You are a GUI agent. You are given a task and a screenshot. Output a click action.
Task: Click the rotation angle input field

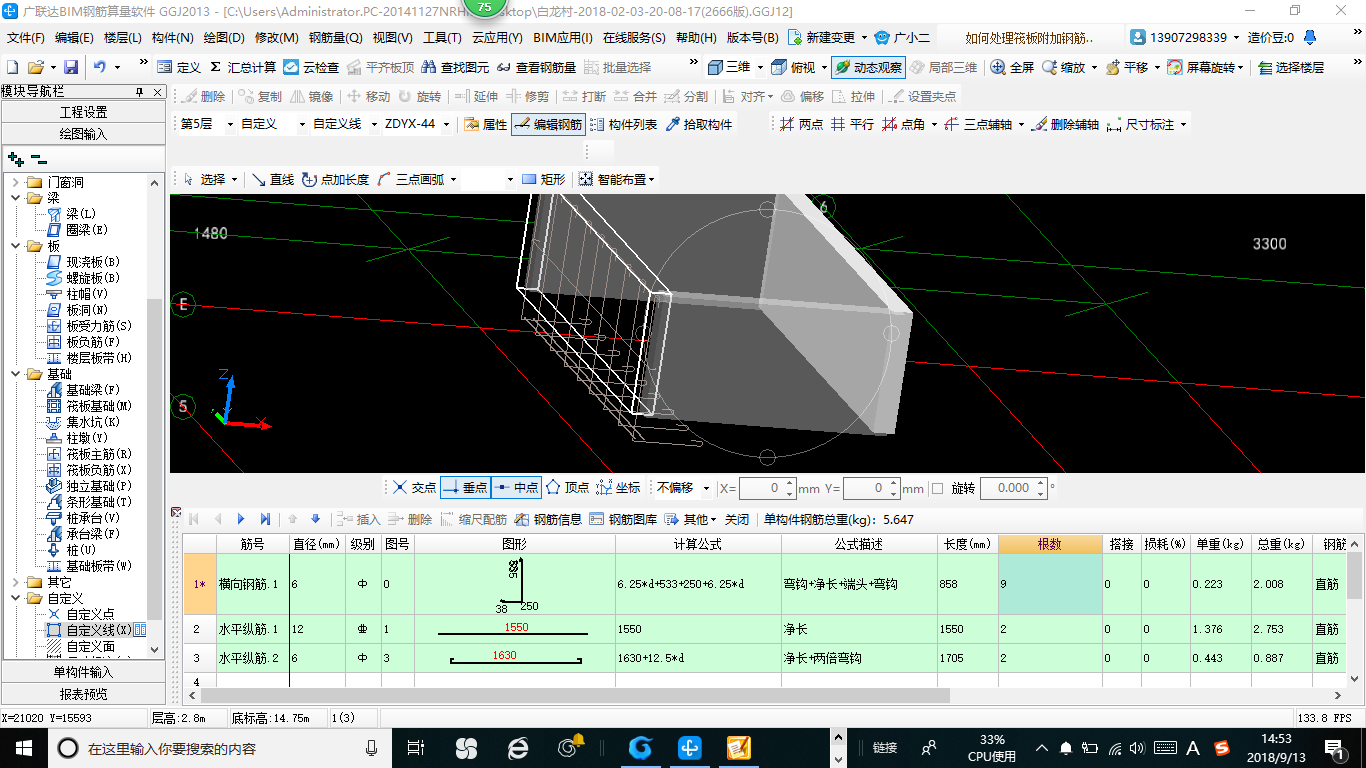(x=1005, y=488)
